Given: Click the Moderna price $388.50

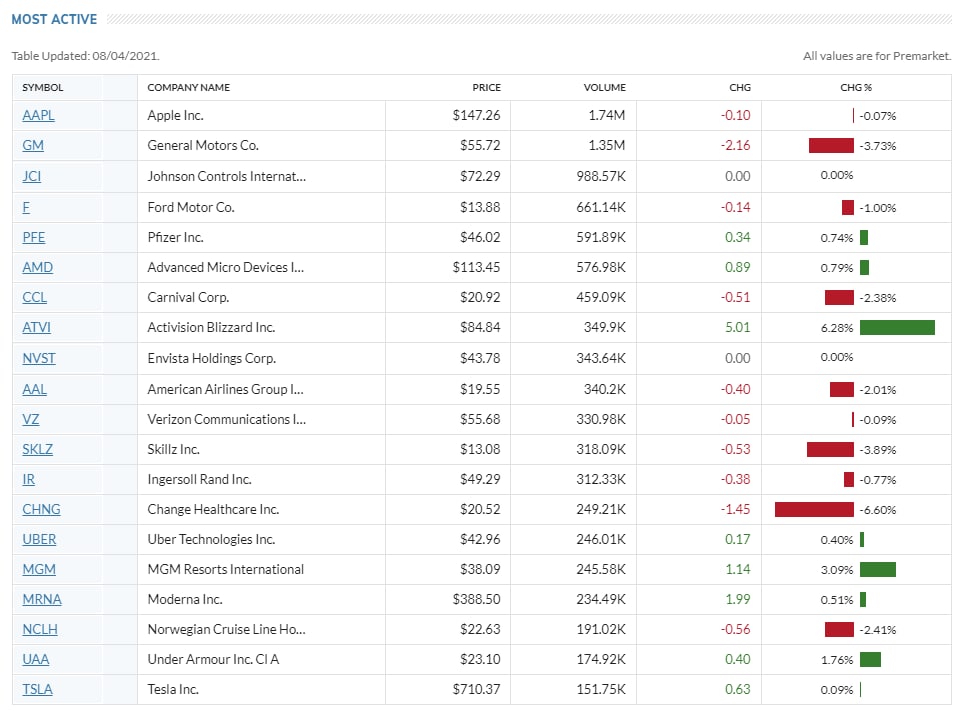Looking at the screenshot, I should tap(476, 599).
